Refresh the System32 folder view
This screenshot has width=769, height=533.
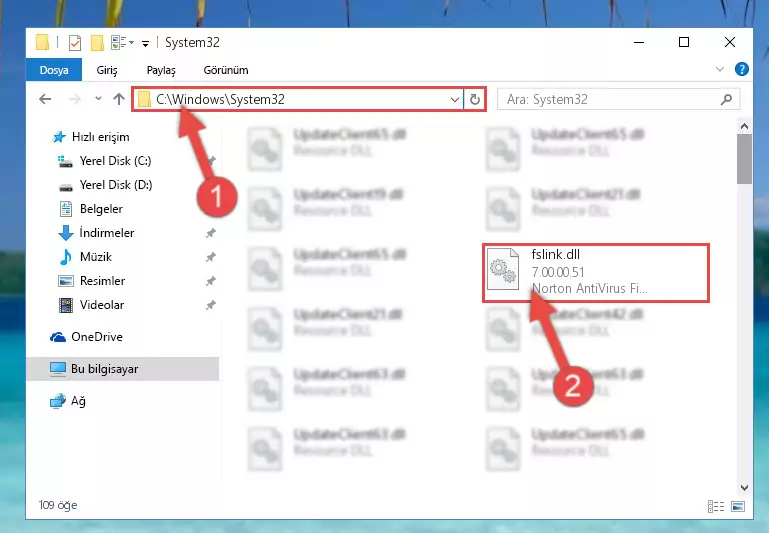click(x=474, y=100)
